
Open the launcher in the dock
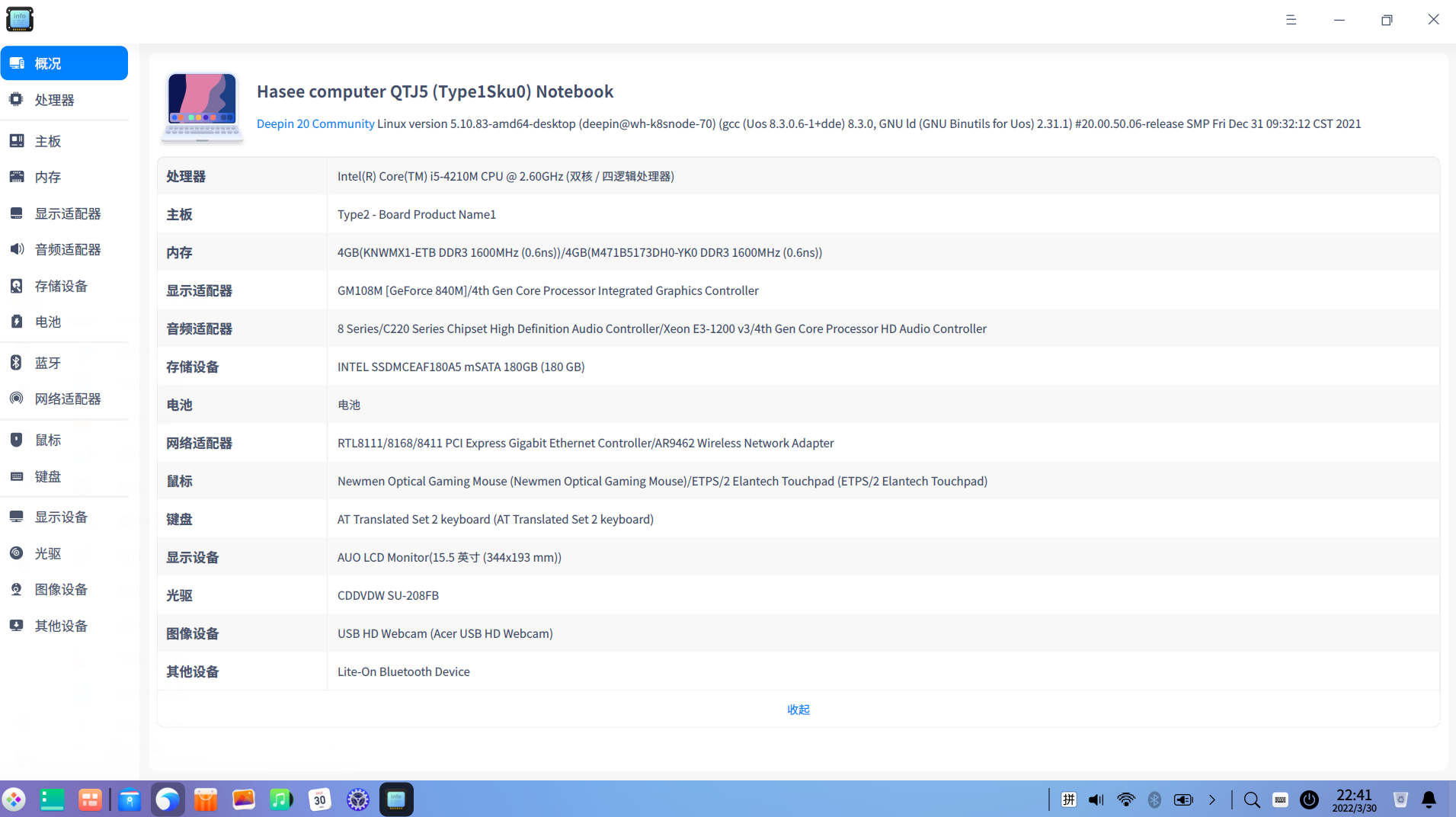point(14,799)
